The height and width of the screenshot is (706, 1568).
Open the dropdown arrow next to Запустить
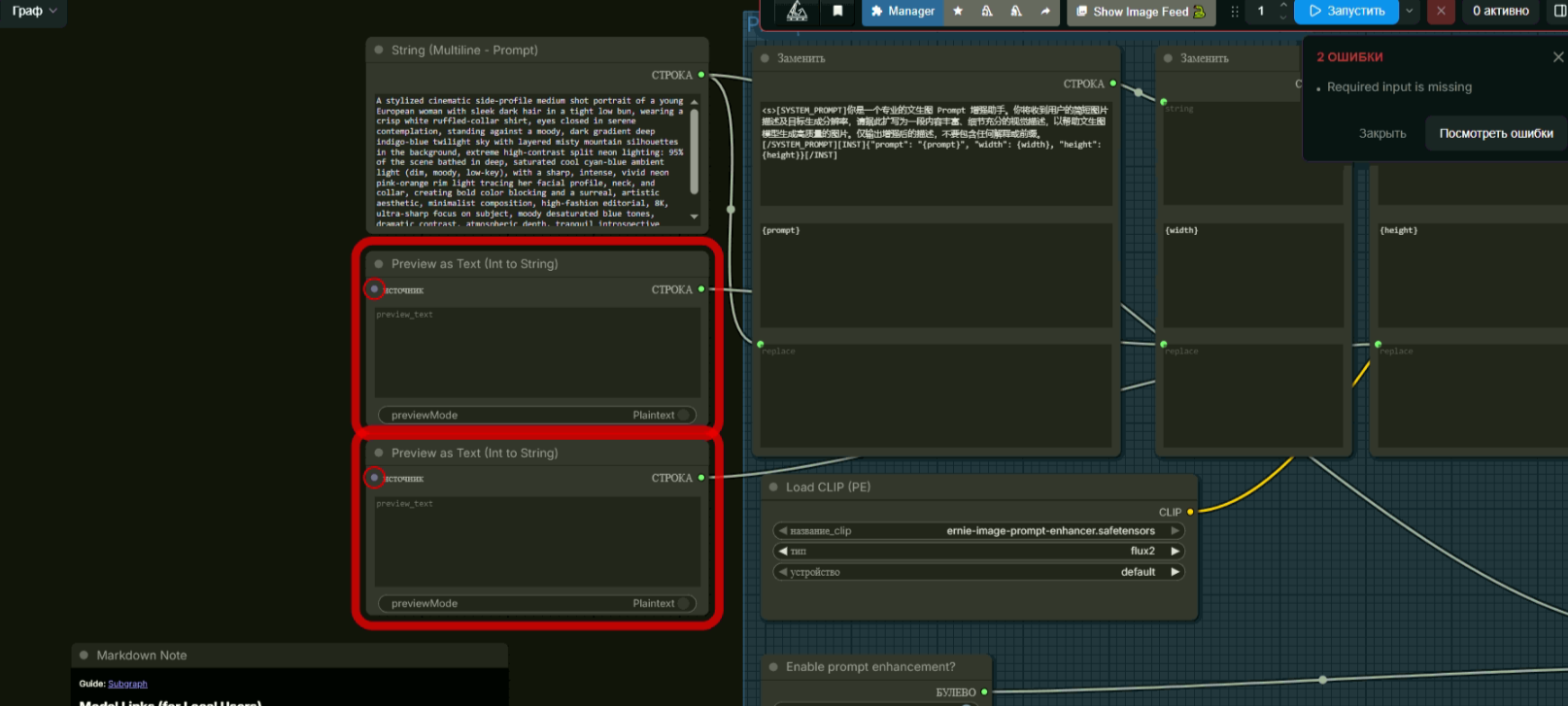(x=1409, y=11)
